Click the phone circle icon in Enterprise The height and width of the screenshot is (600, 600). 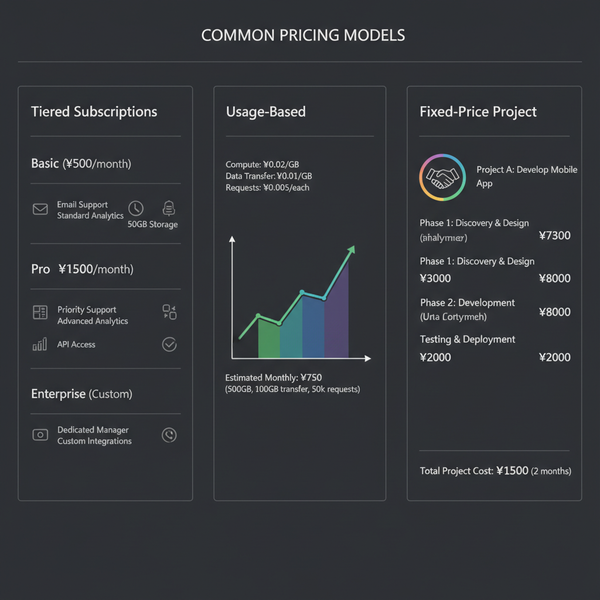169,435
